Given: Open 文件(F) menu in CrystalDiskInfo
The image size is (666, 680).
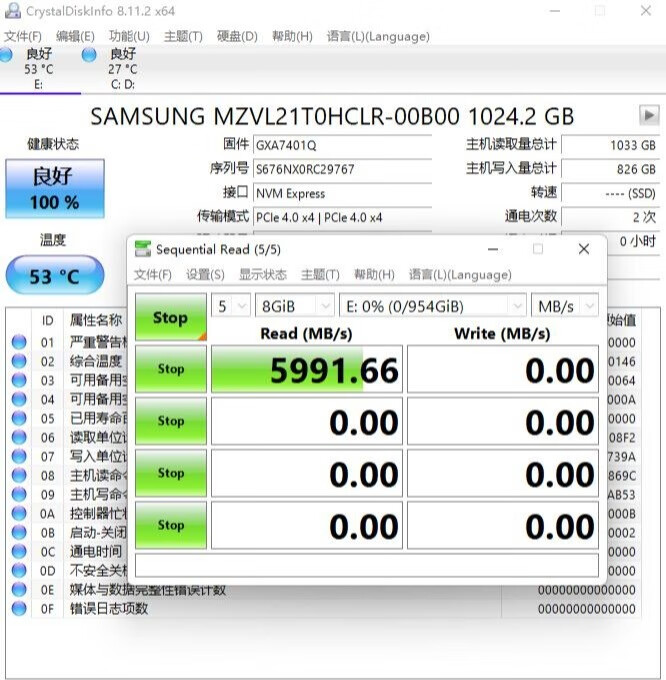Looking at the screenshot, I should (x=23, y=36).
